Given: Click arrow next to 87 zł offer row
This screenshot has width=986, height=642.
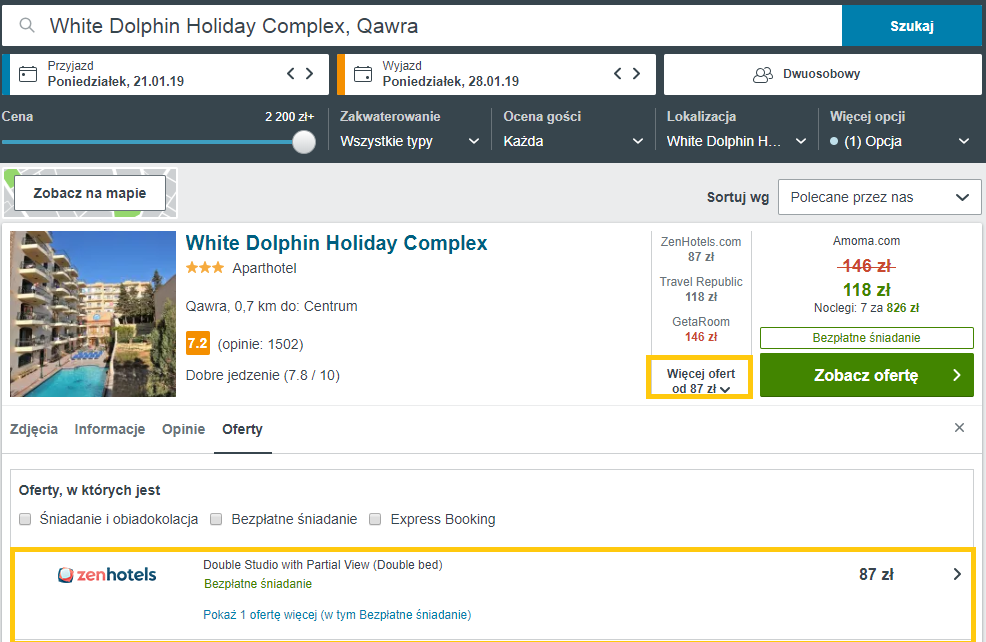Looking at the screenshot, I should tap(957, 574).
